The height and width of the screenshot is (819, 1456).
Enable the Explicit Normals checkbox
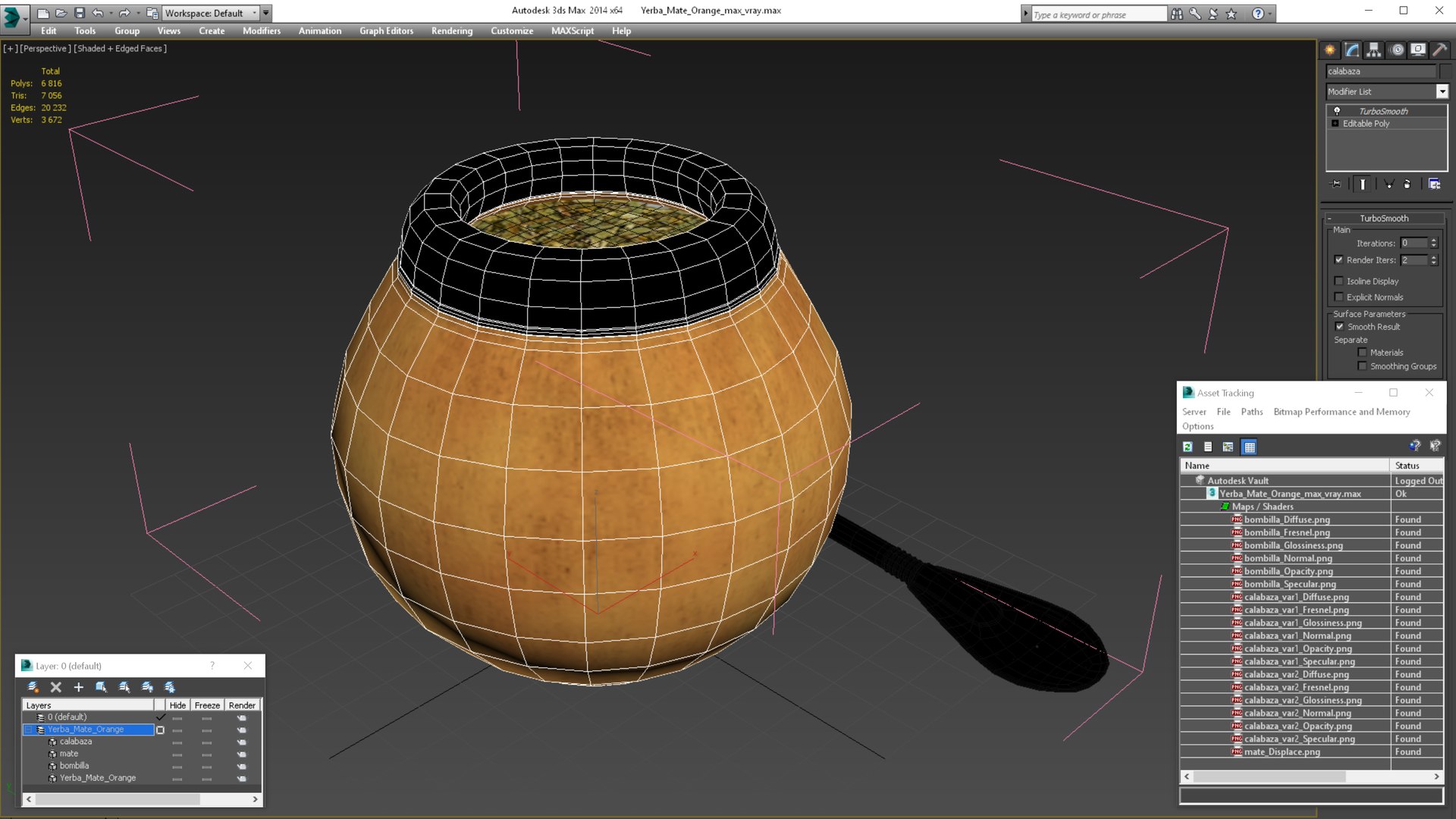[1339, 297]
